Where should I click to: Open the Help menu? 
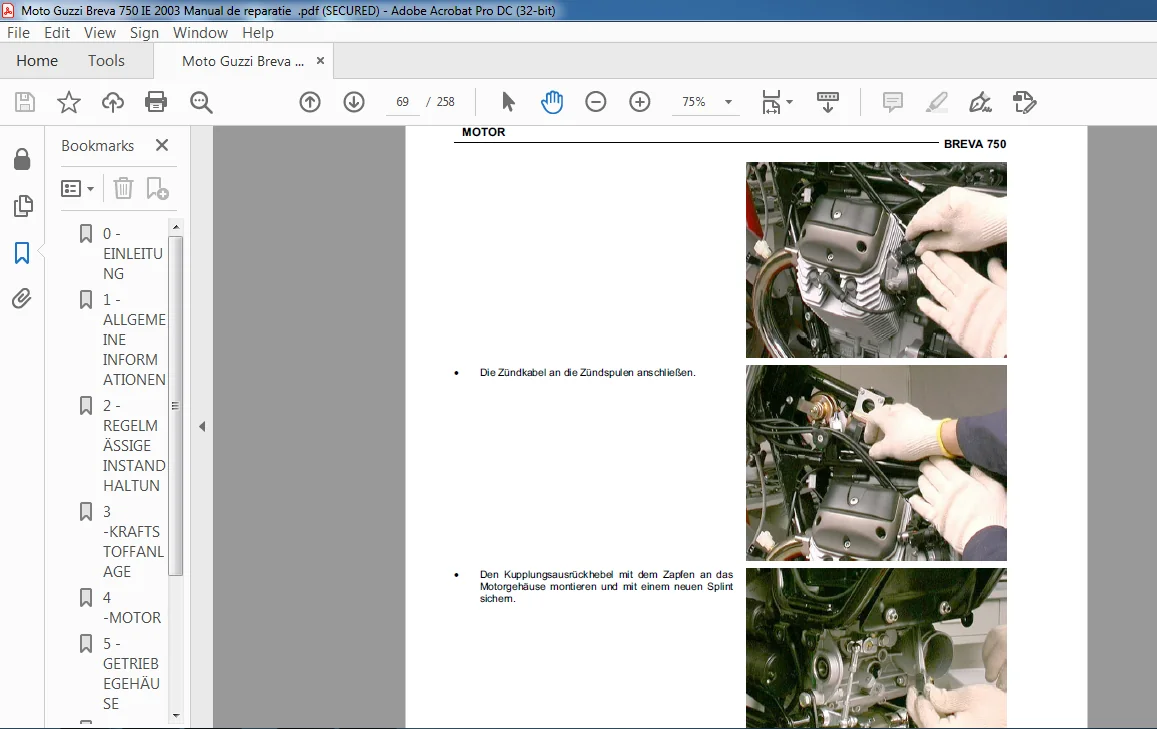coord(258,32)
